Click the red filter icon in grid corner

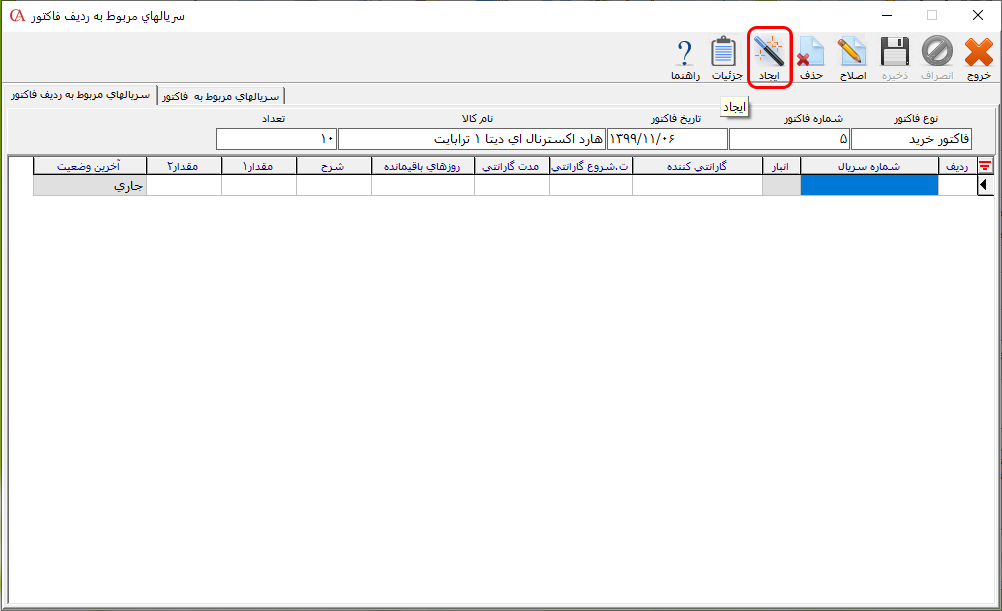[985, 166]
